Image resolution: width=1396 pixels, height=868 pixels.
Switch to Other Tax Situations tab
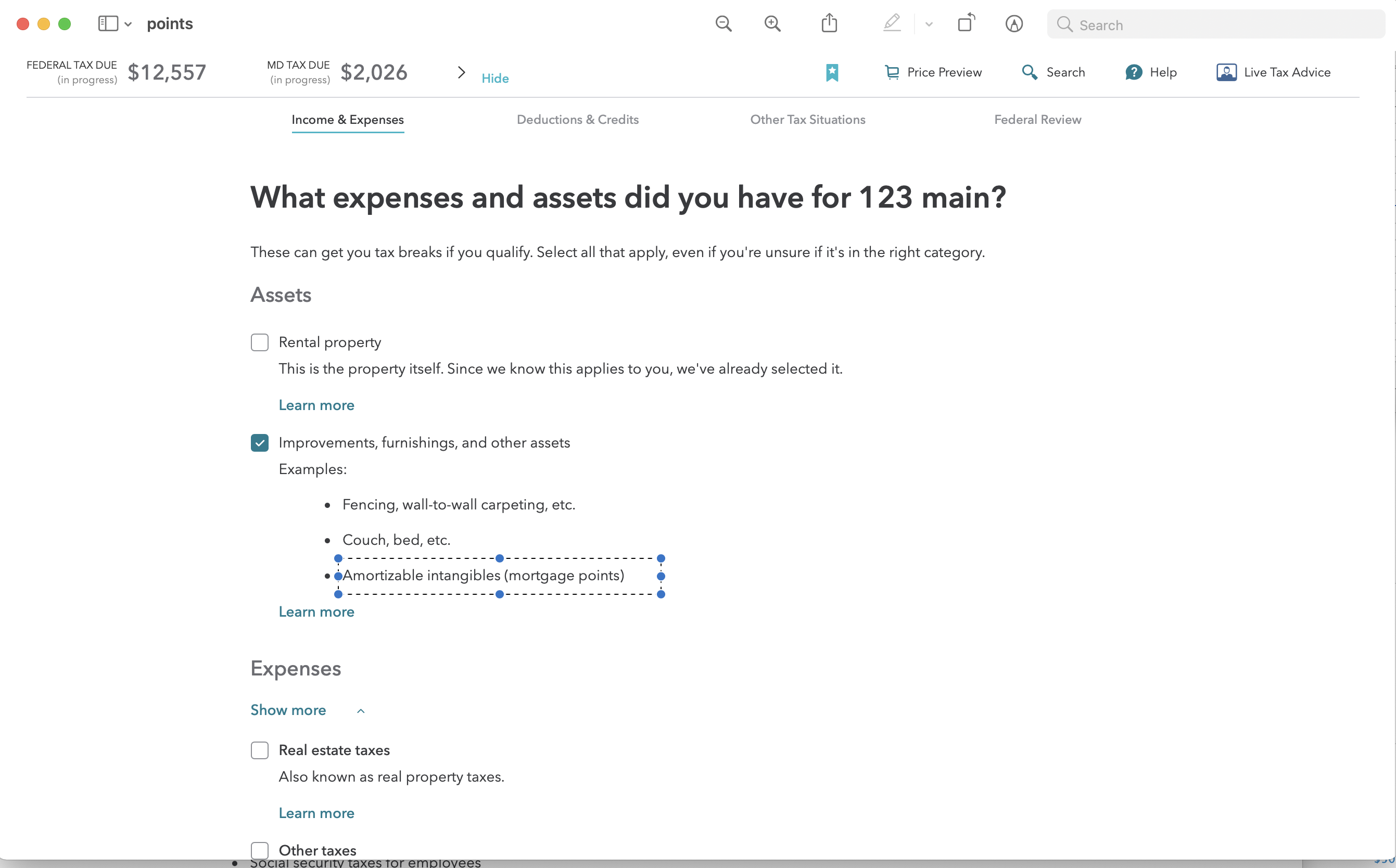click(808, 119)
